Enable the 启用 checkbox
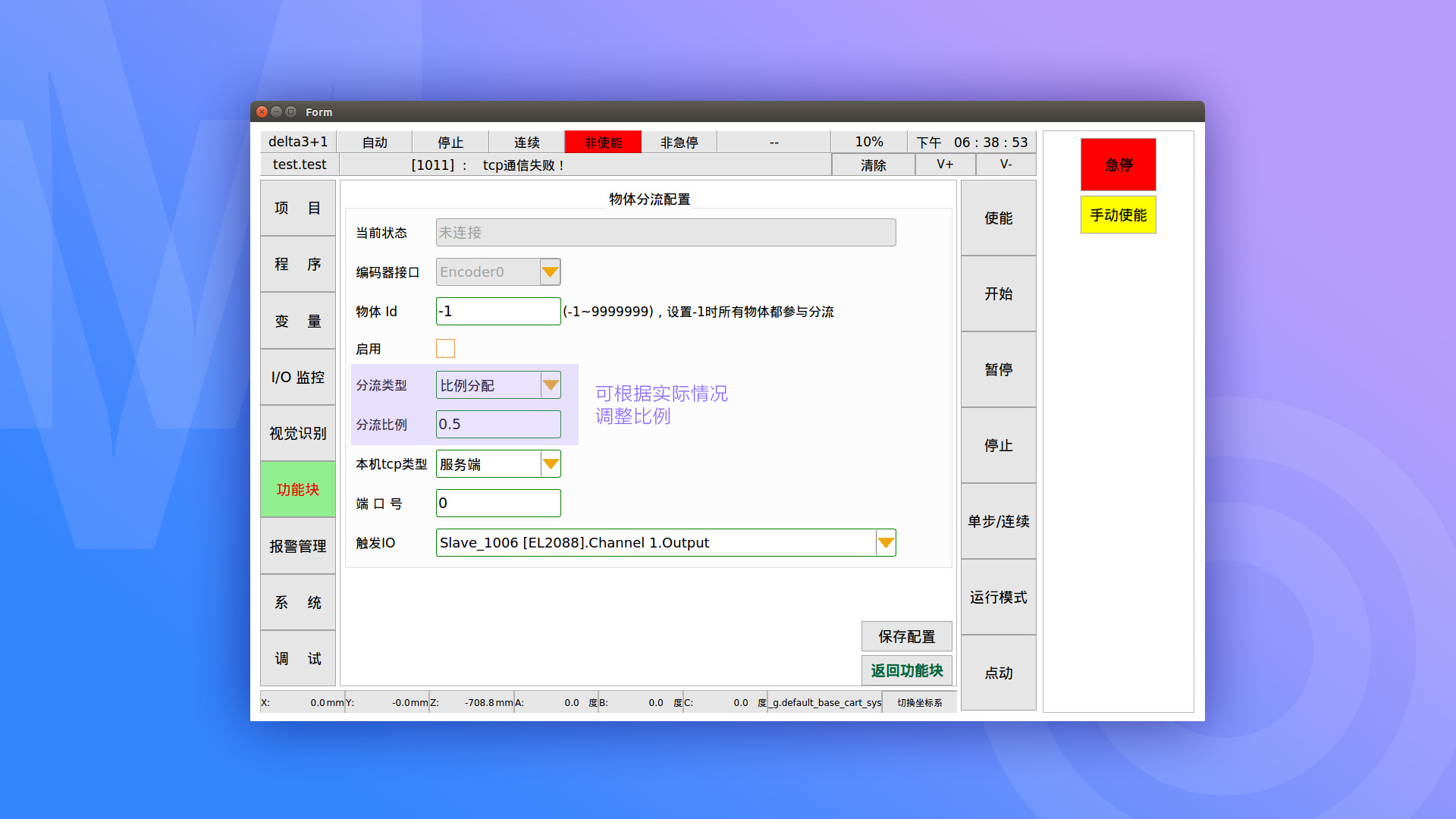Viewport: 1456px width, 819px height. tap(445, 348)
